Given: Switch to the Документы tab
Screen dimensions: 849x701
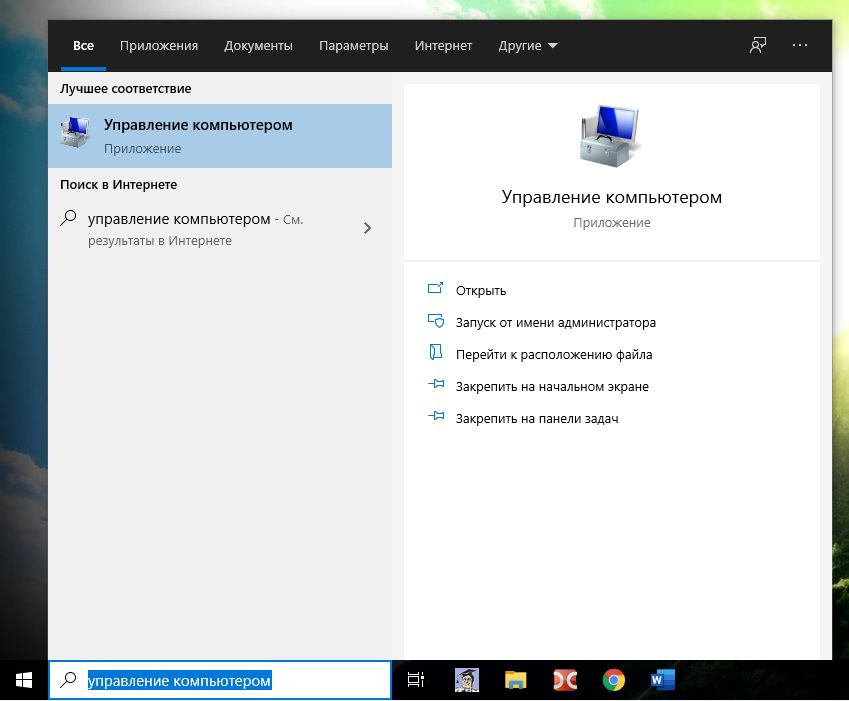Looking at the screenshot, I should pyautogui.click(x=258, y=45).
